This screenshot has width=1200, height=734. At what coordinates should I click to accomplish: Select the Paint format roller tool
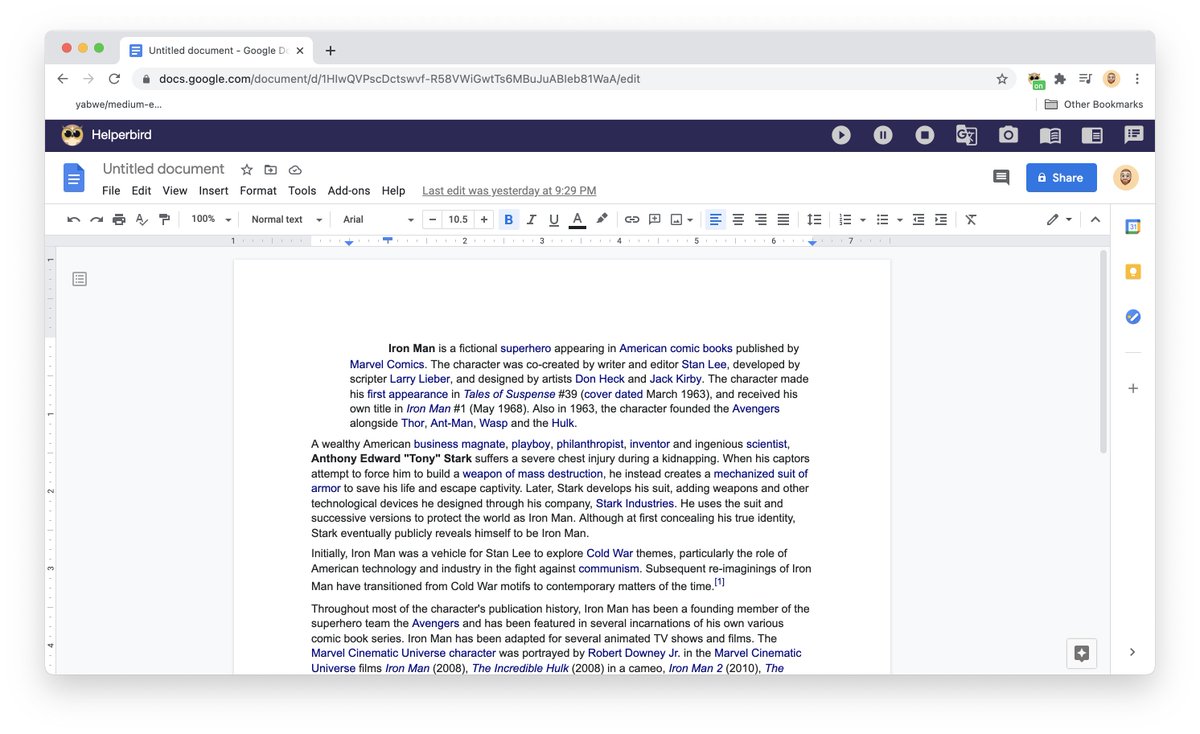(x=165, y=220)
